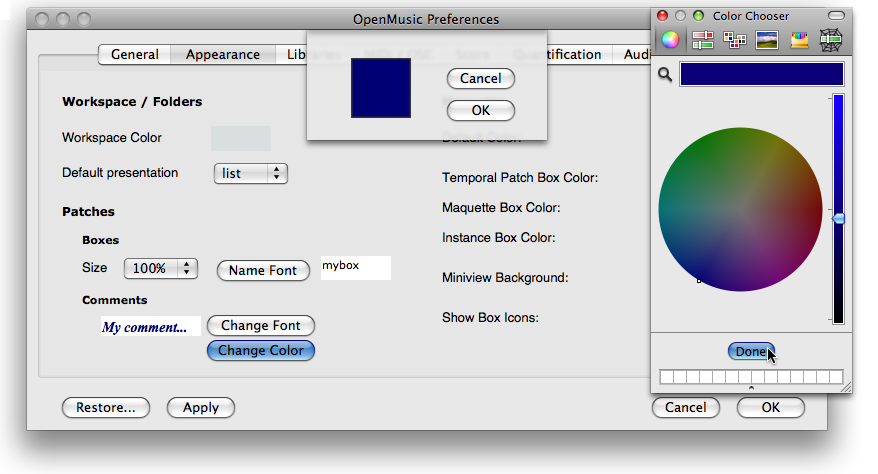Open the Default presentation list dropdown
The width and height of the screenshot is (878, 474).
pyautogui.click(x=250, y=173)
